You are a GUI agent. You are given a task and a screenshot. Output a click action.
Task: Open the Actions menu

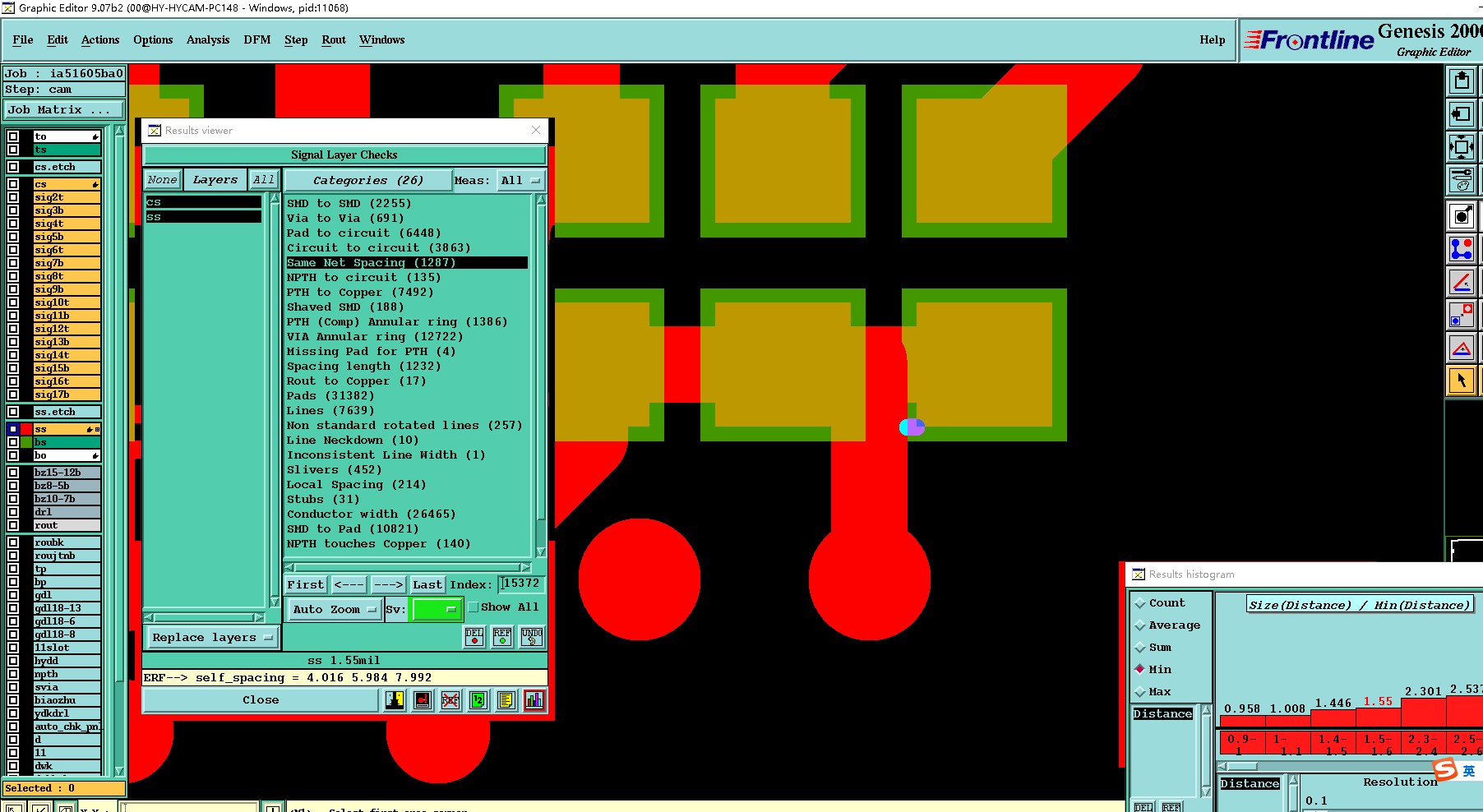[100, 39]
